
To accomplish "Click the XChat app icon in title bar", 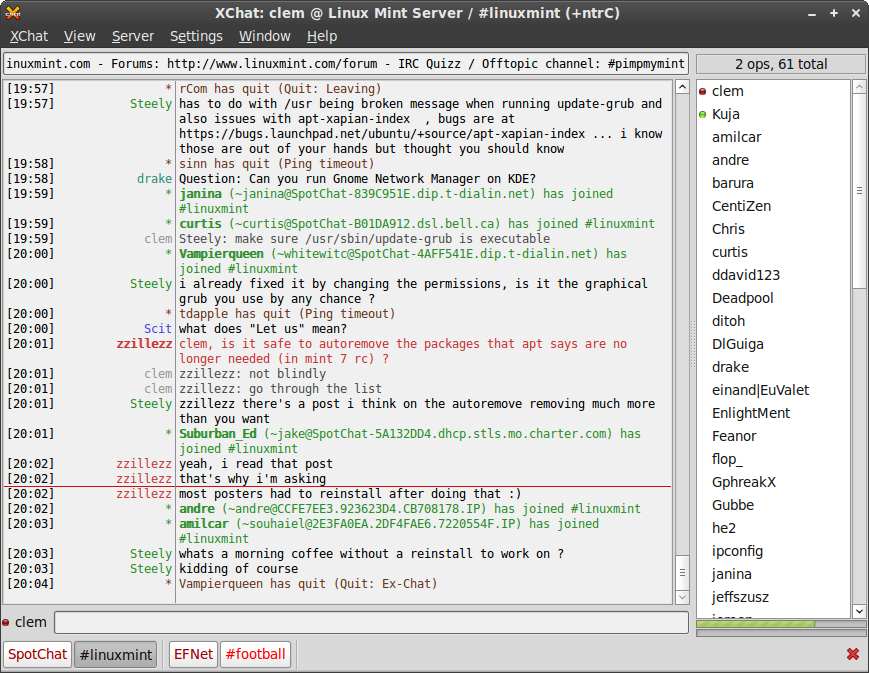I will click(x=13, y=12).
